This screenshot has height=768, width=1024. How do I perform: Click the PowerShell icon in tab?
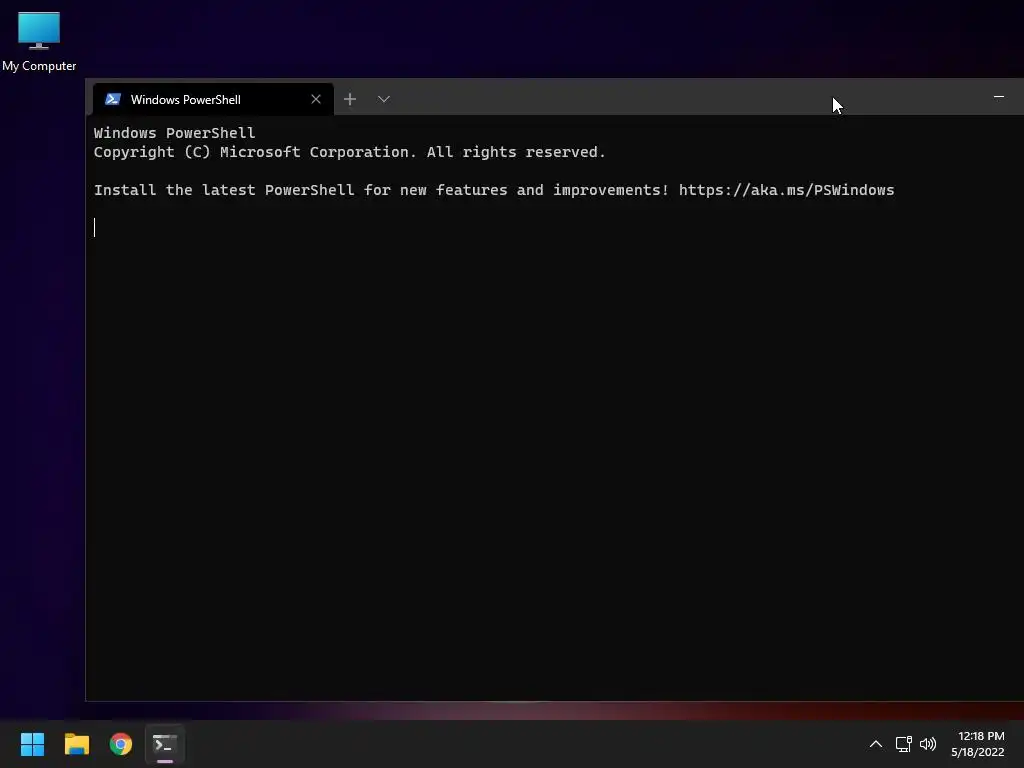112,99
